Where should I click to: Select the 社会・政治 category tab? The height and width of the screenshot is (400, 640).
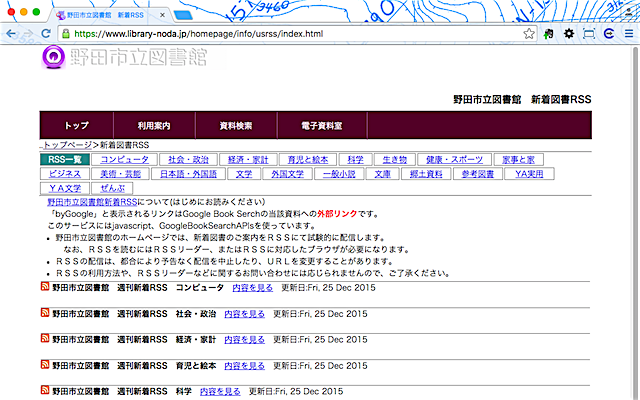tap(188, 160)
